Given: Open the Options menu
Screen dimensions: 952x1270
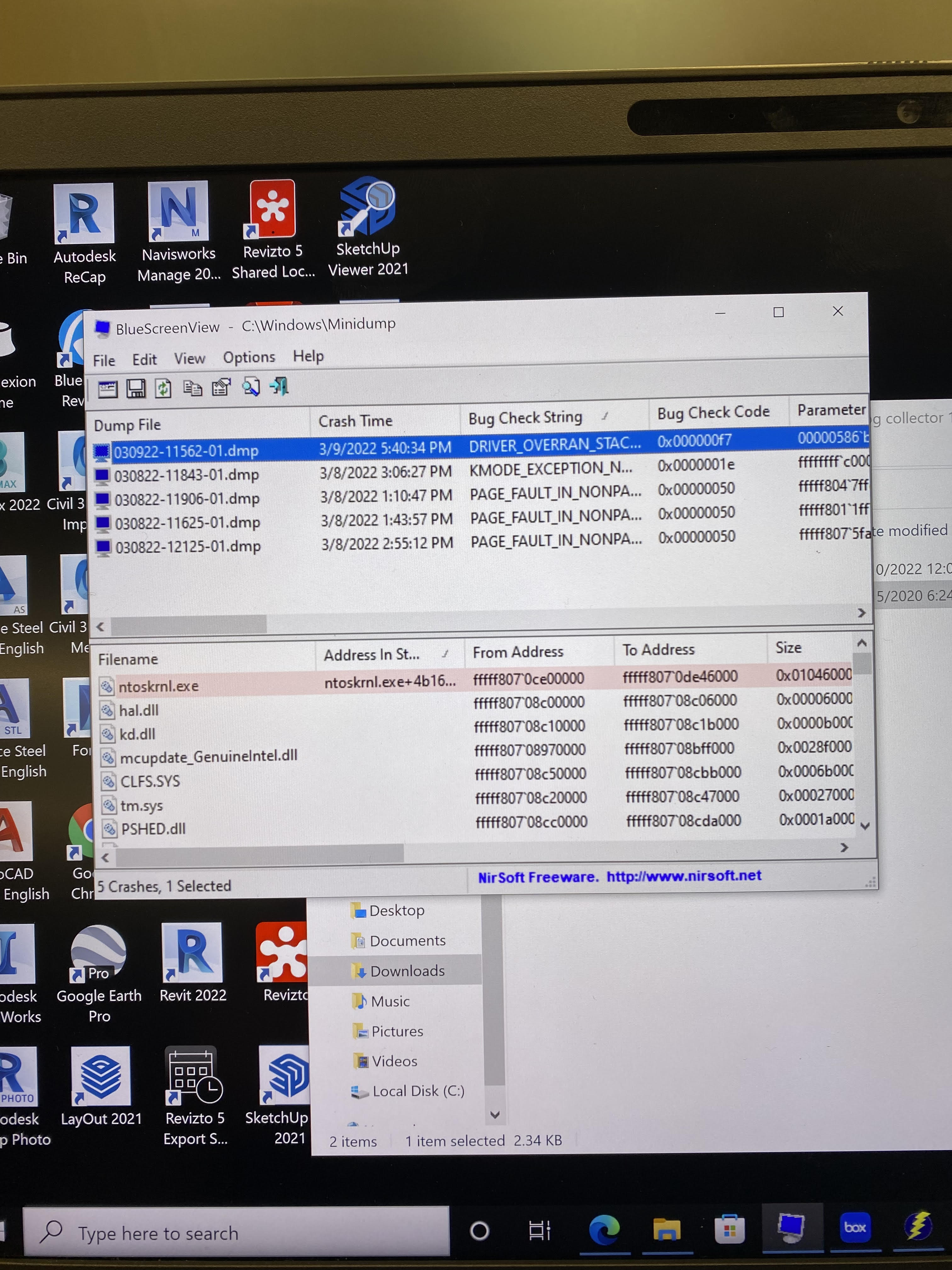Looking at the screenshot, I should click(x=248, y=357).
